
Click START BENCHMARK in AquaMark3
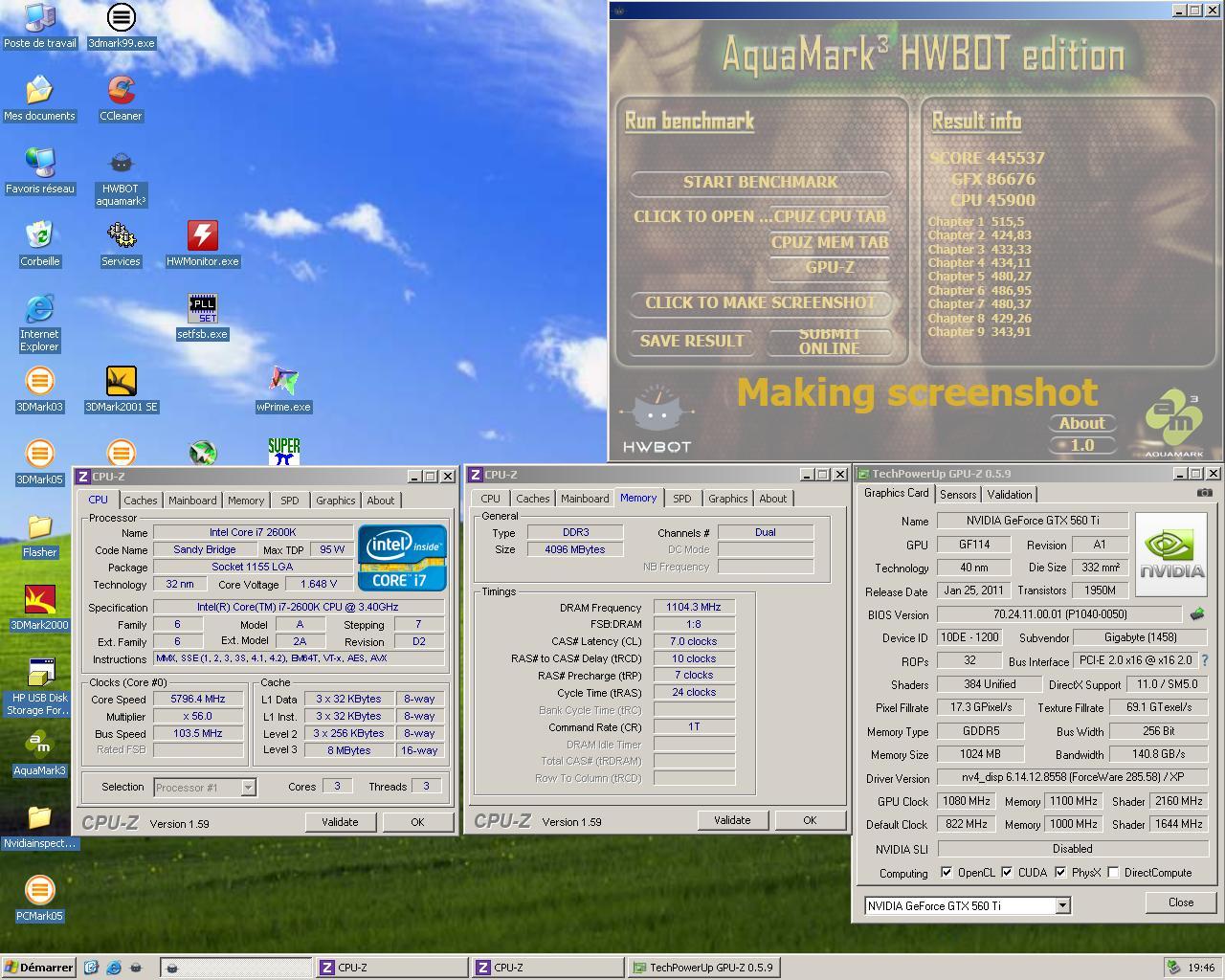761,182
